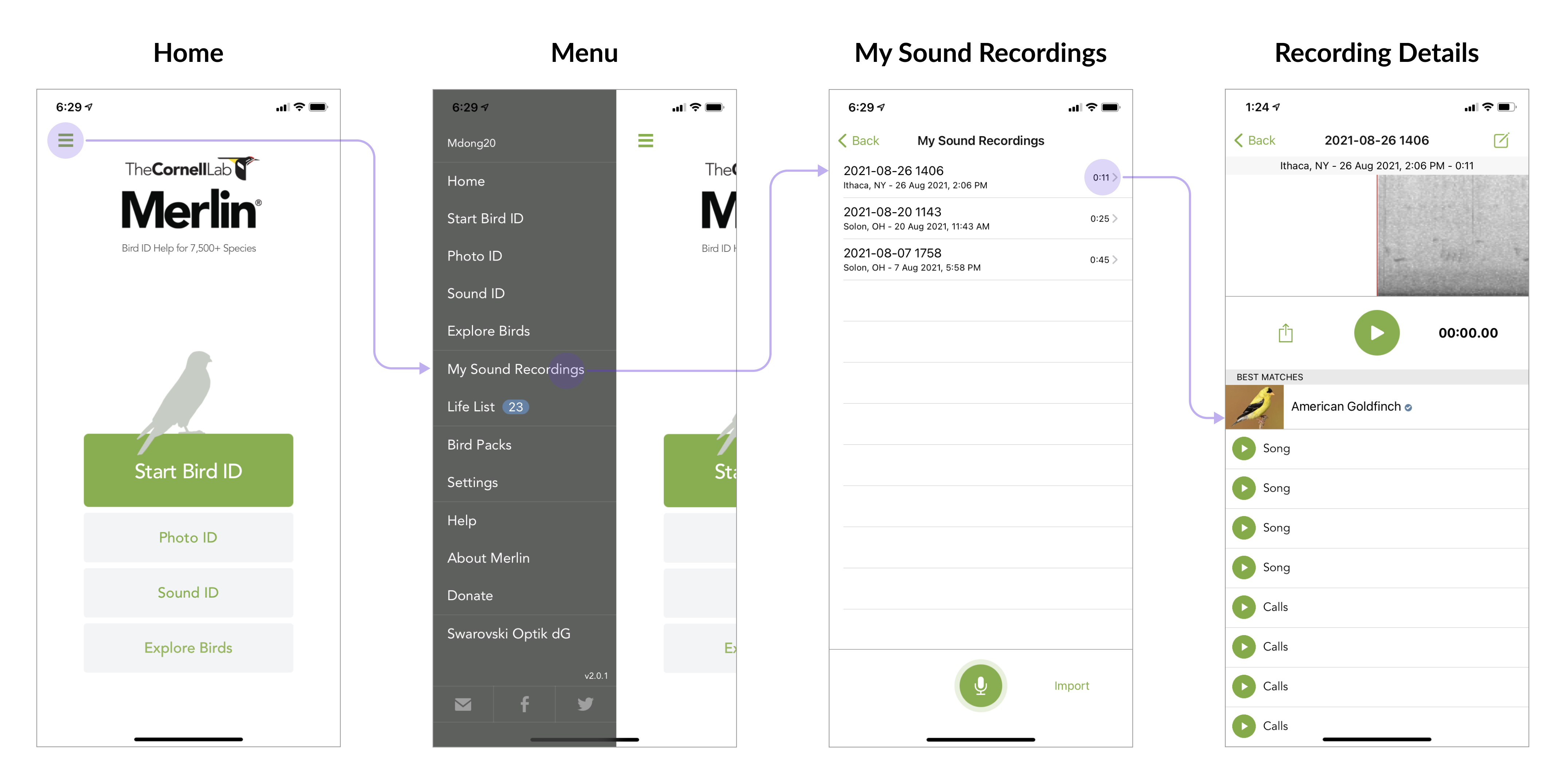
Task: Start recording with the microphone button
Action: (x=980, y=686)
